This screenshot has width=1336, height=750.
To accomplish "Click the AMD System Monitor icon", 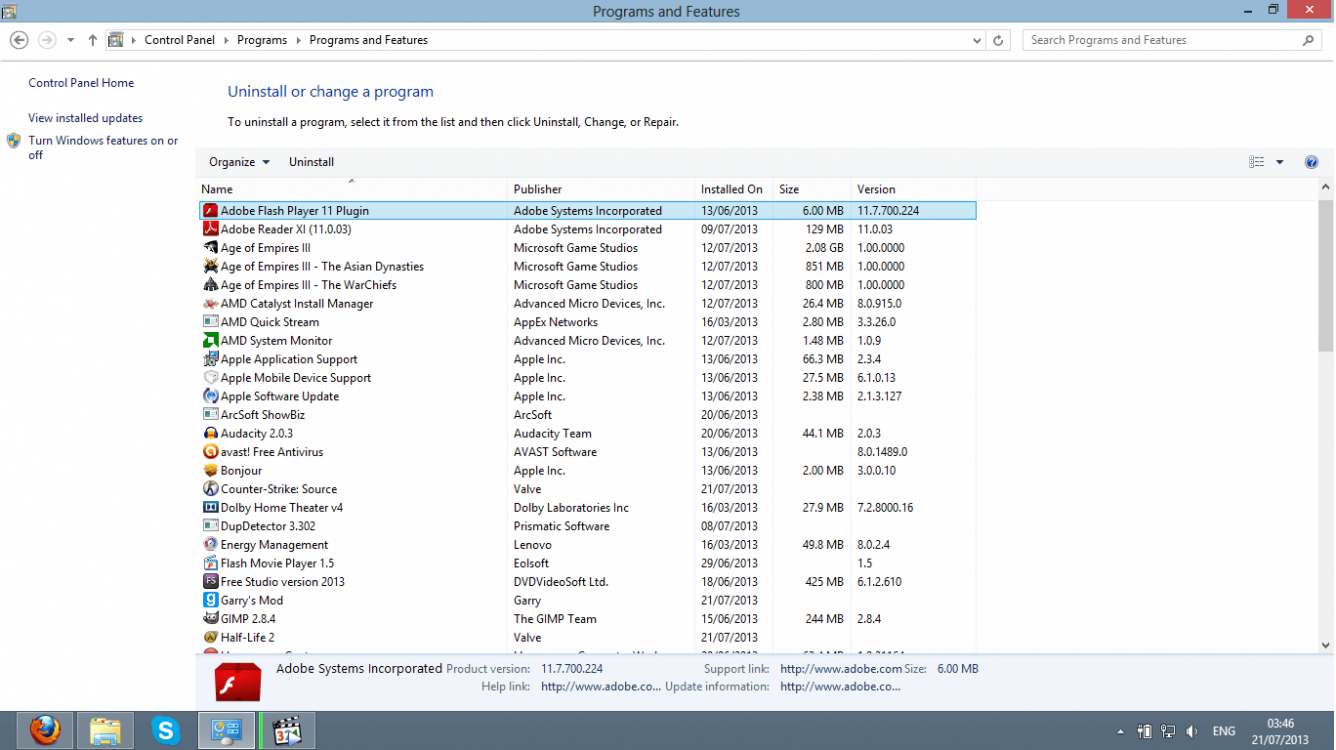I will [x=210, y=341].
